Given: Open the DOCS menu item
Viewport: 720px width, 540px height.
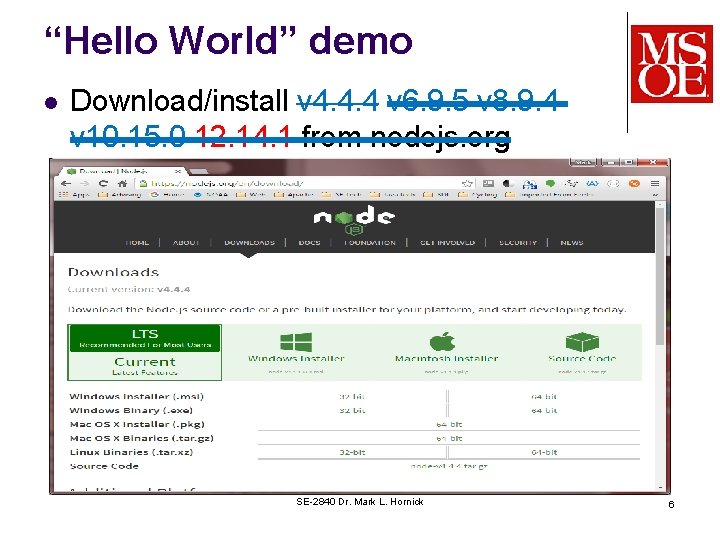Looking at the screenshot, I should click(x=309, y=242).
